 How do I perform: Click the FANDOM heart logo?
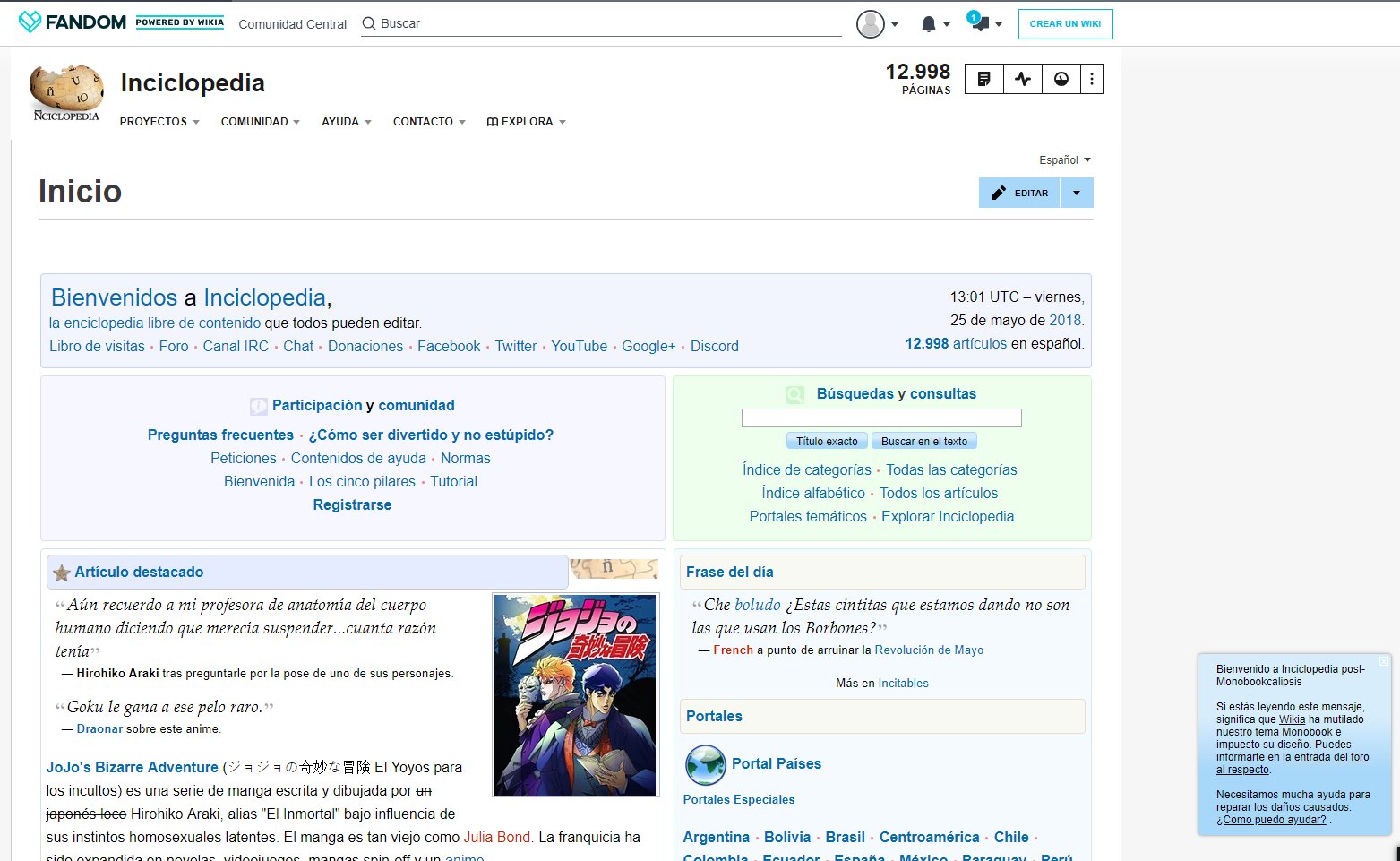[x=30, y=22]
